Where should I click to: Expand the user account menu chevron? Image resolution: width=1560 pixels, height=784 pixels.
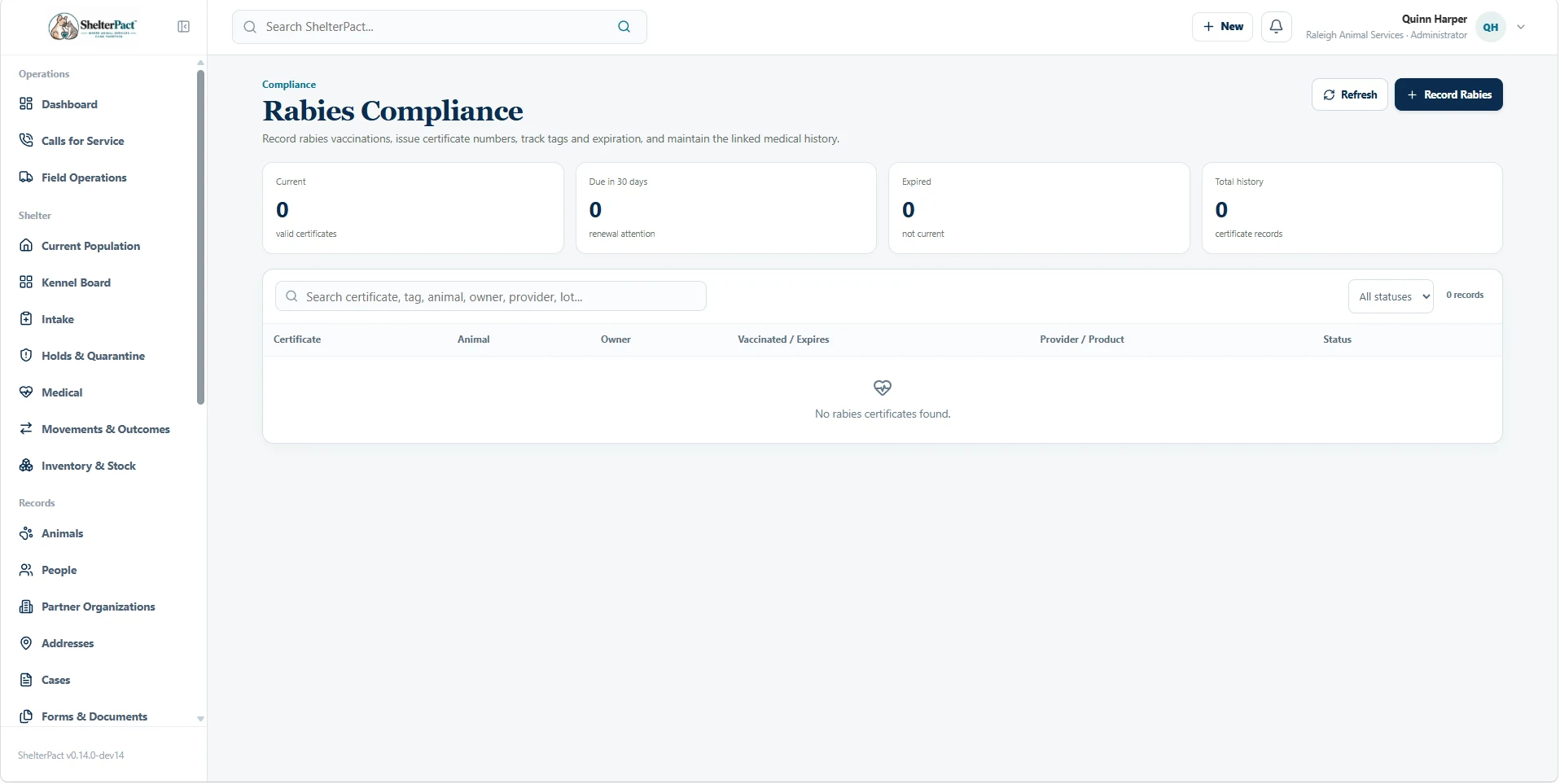click(1521, 27)
